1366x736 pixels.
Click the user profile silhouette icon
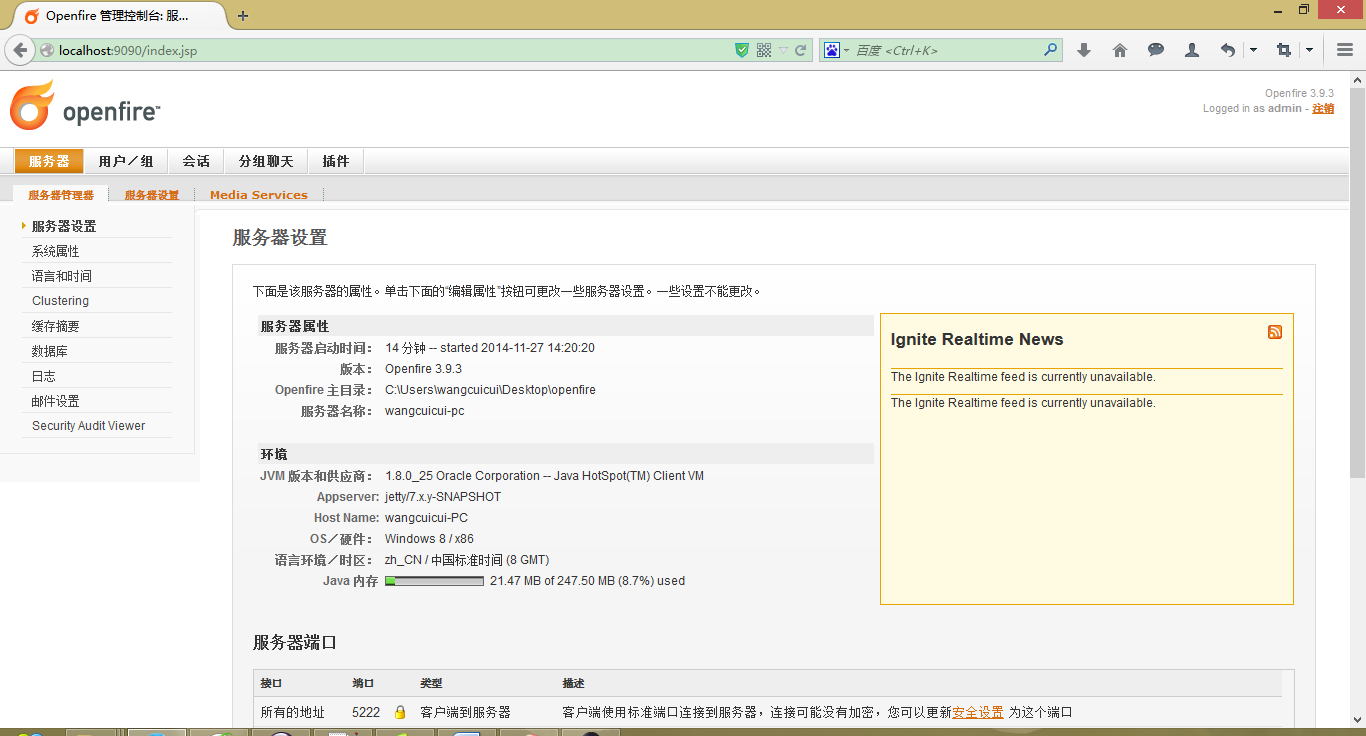coord(1192,50)
